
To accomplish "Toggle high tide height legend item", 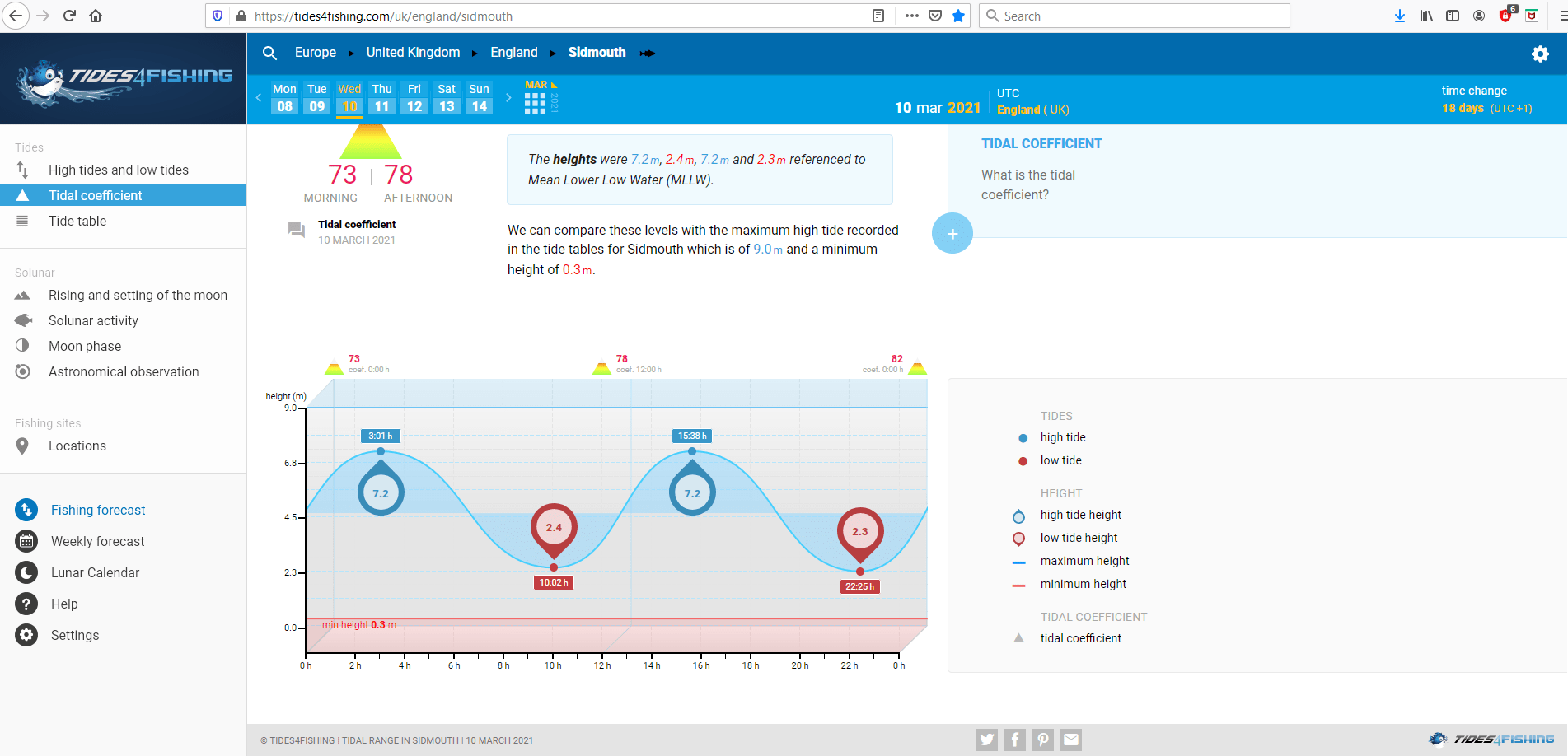I will (1080, 515).
